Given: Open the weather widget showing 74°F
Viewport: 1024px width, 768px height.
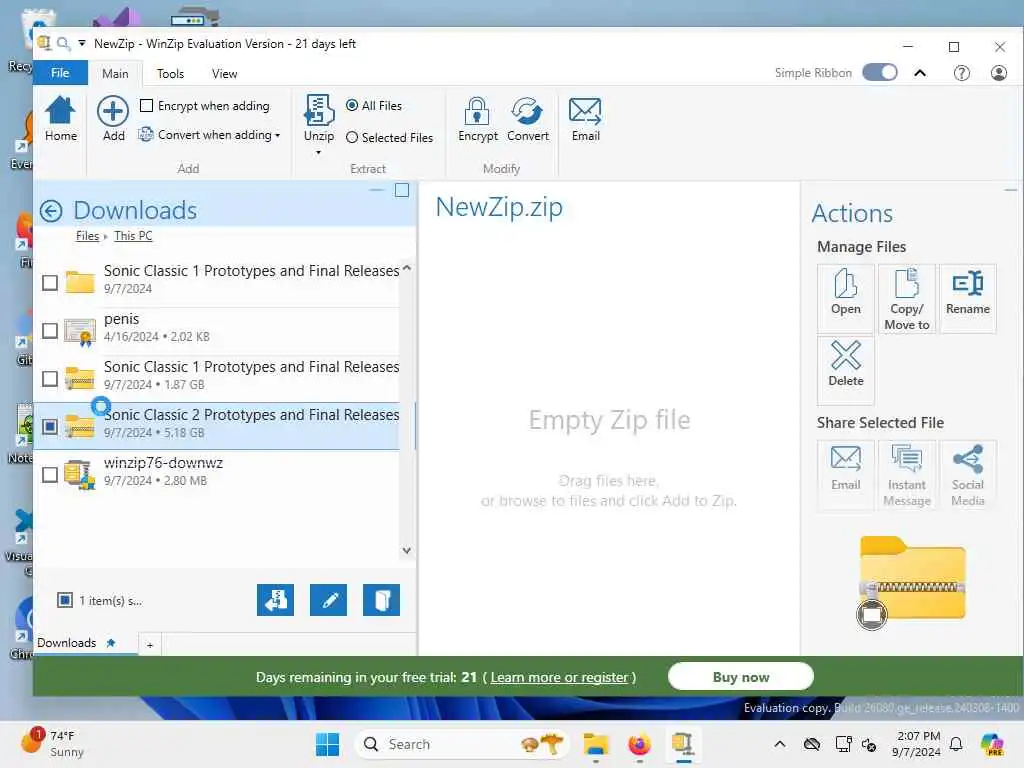Looking at the screenshot, I should (53, 743).
